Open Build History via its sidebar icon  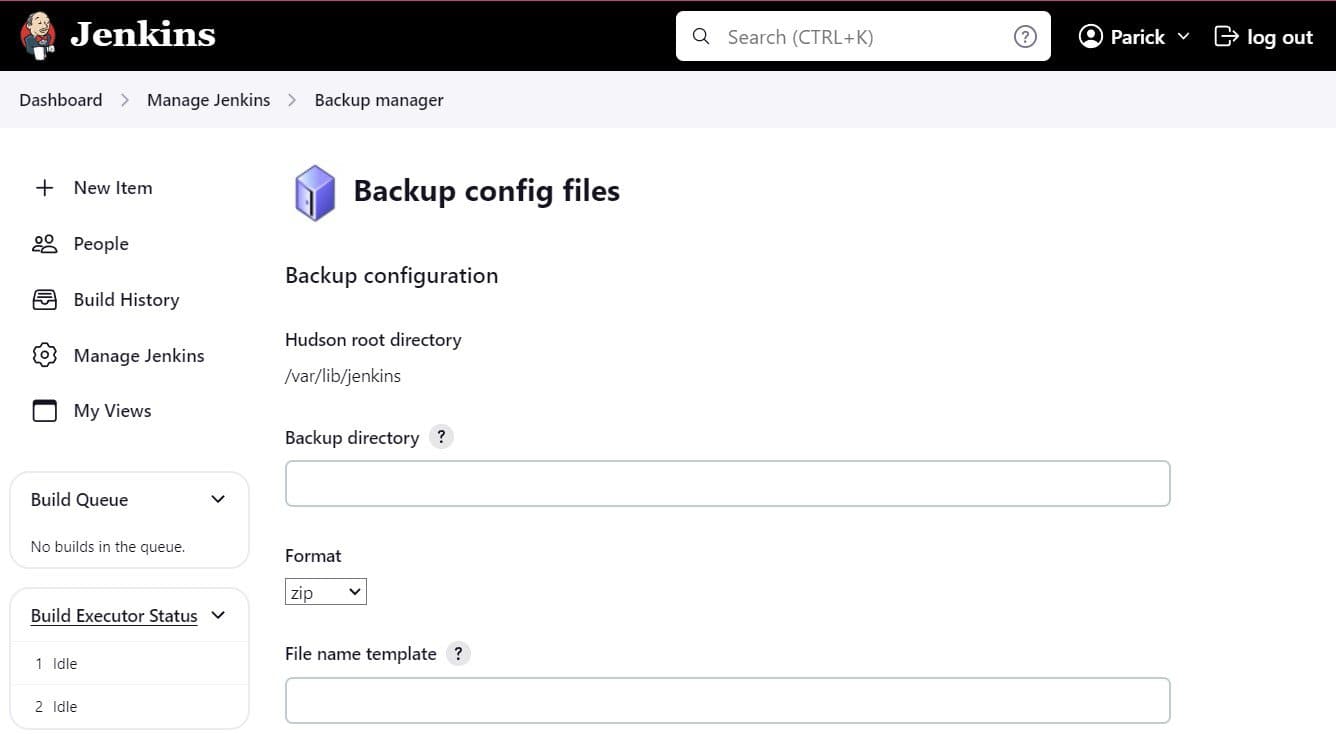[44, 299]
